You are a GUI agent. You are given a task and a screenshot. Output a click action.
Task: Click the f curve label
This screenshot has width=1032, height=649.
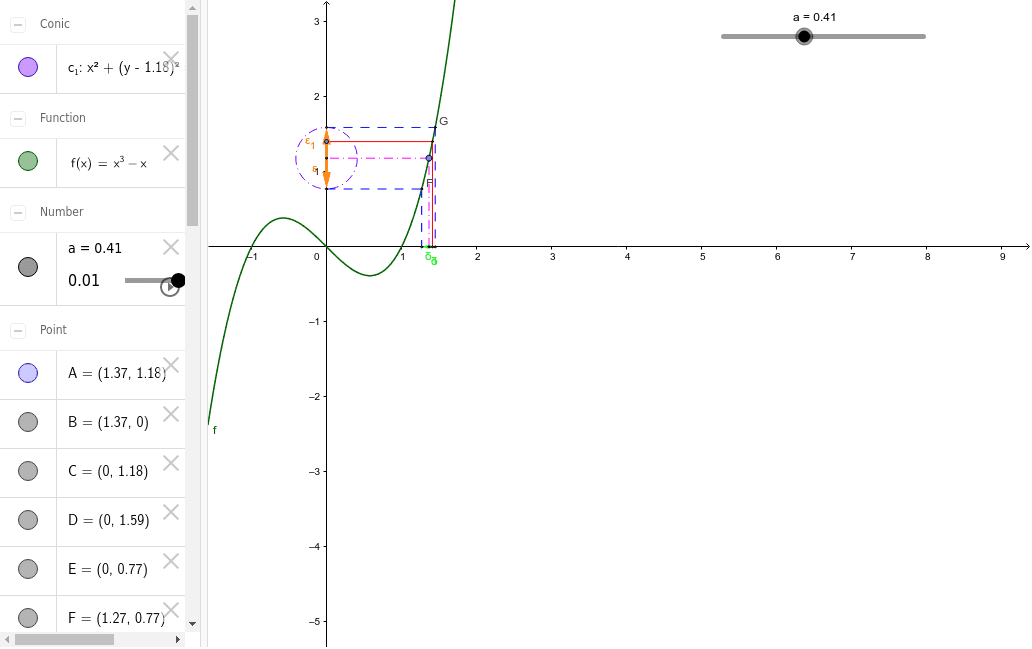pyautogui.click(x=215, y=430)
